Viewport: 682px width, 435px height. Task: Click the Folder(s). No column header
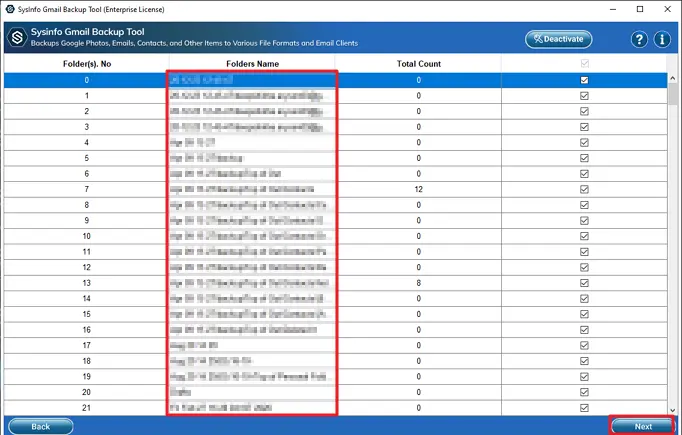[x=87, y=64]
